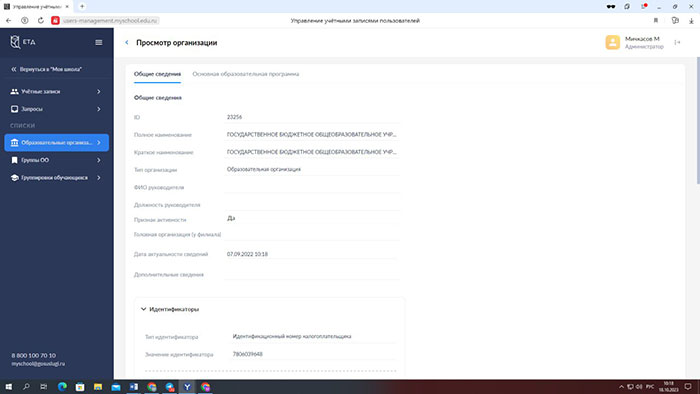Open the browser downloads icon
The height and width of the screenshot is (394, 700).
691,21
